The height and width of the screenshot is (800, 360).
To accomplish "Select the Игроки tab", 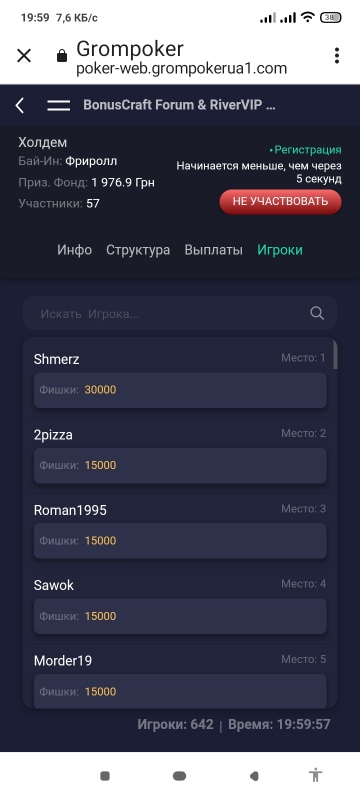I will click(279, 250).
